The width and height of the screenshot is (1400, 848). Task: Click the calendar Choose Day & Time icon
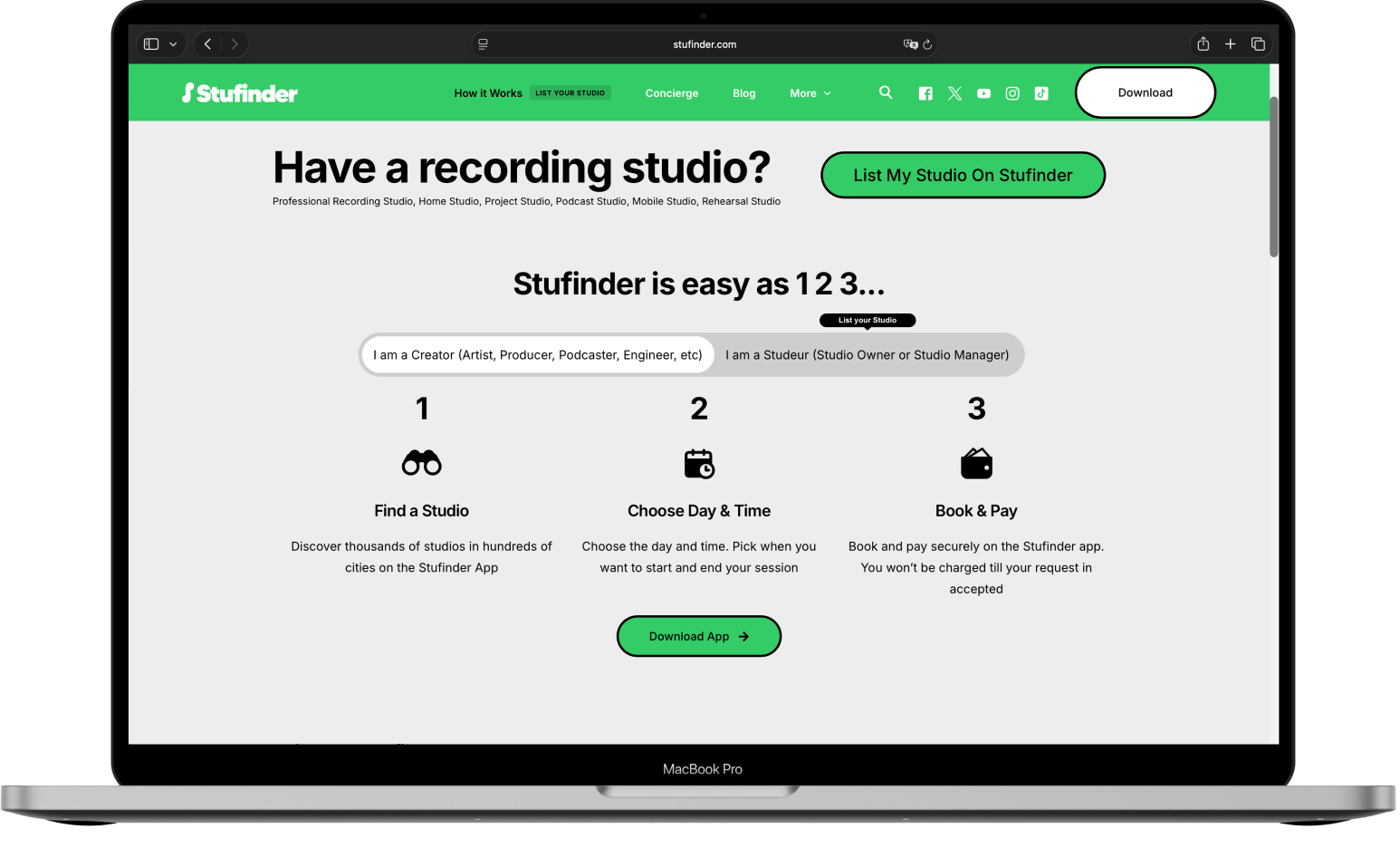(x=699, y=463)
